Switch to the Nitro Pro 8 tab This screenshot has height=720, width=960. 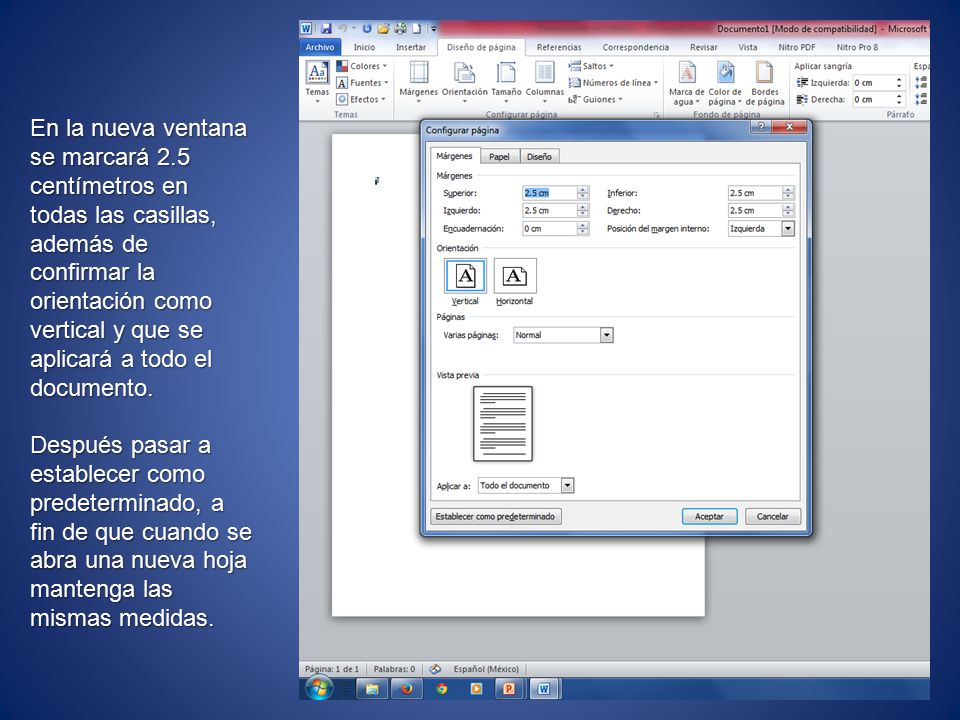tap(857, 47)
